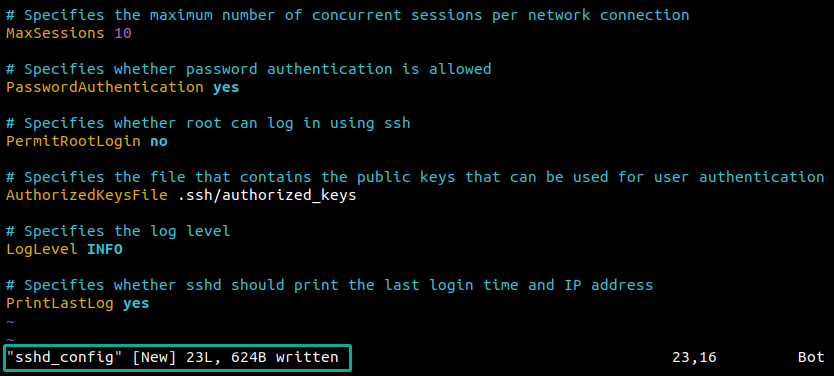Click the comment about password authentication
834x376 pixels.
point(248,69)
